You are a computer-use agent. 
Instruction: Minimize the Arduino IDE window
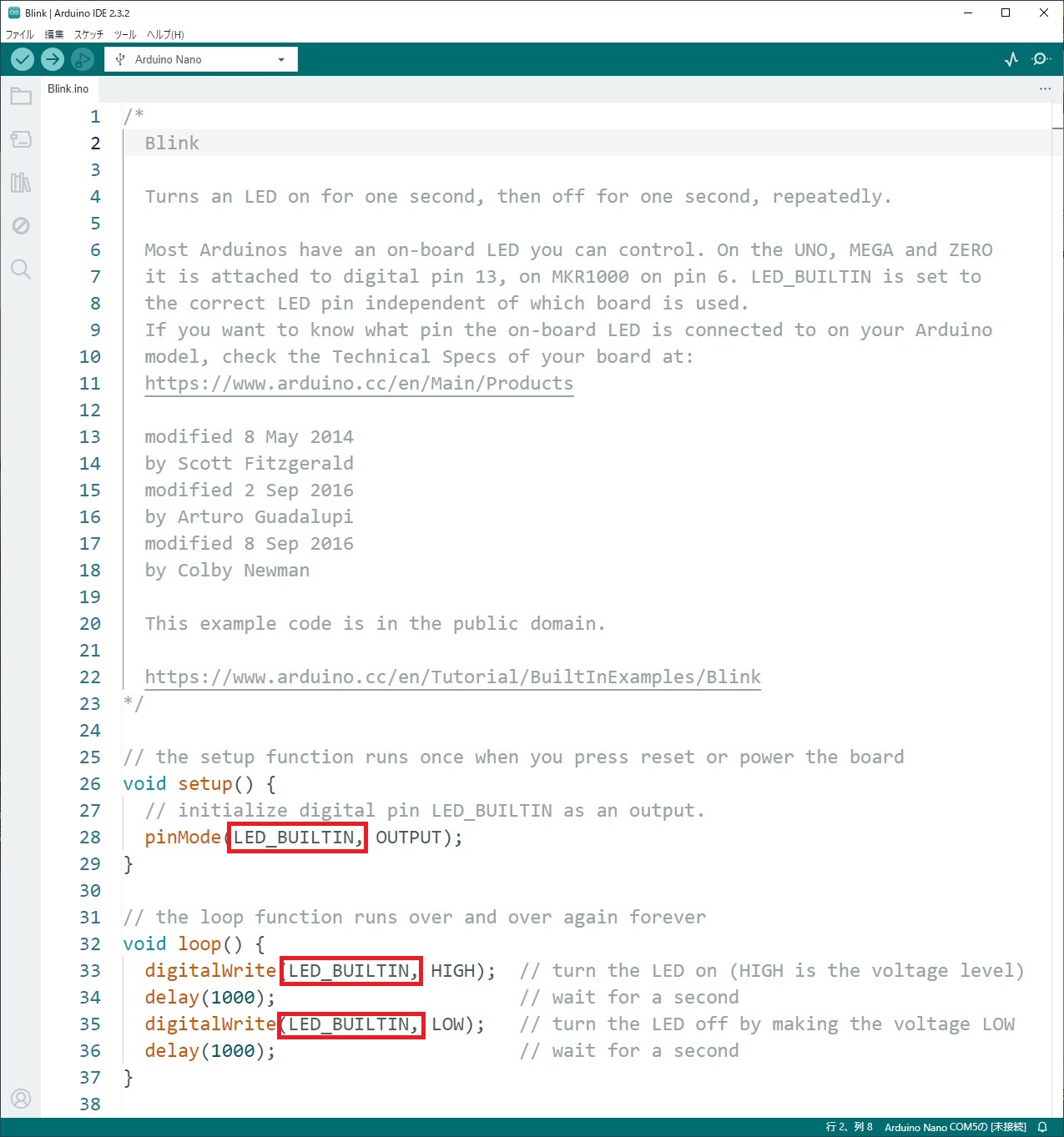pyautogui.click(x=968, y=13)
